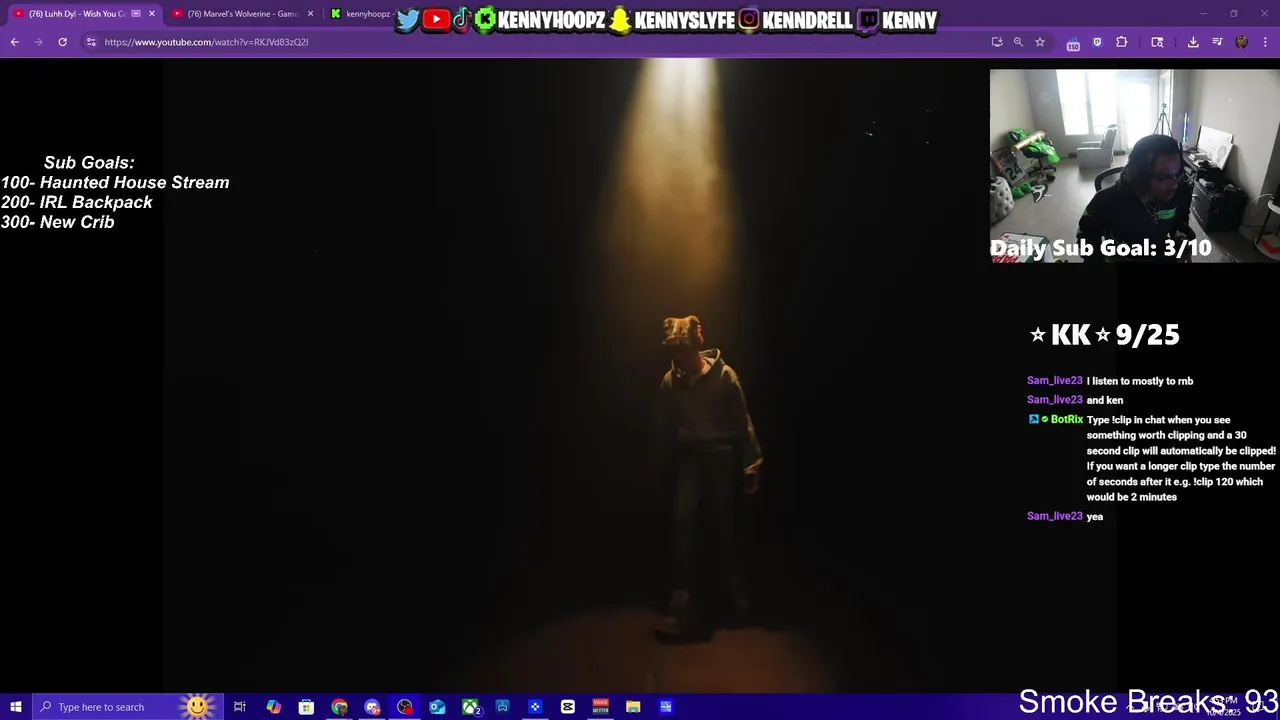The width and height of the screenshot is (1280, 720).
Task: Open media control music icon
Action: 1217,42
